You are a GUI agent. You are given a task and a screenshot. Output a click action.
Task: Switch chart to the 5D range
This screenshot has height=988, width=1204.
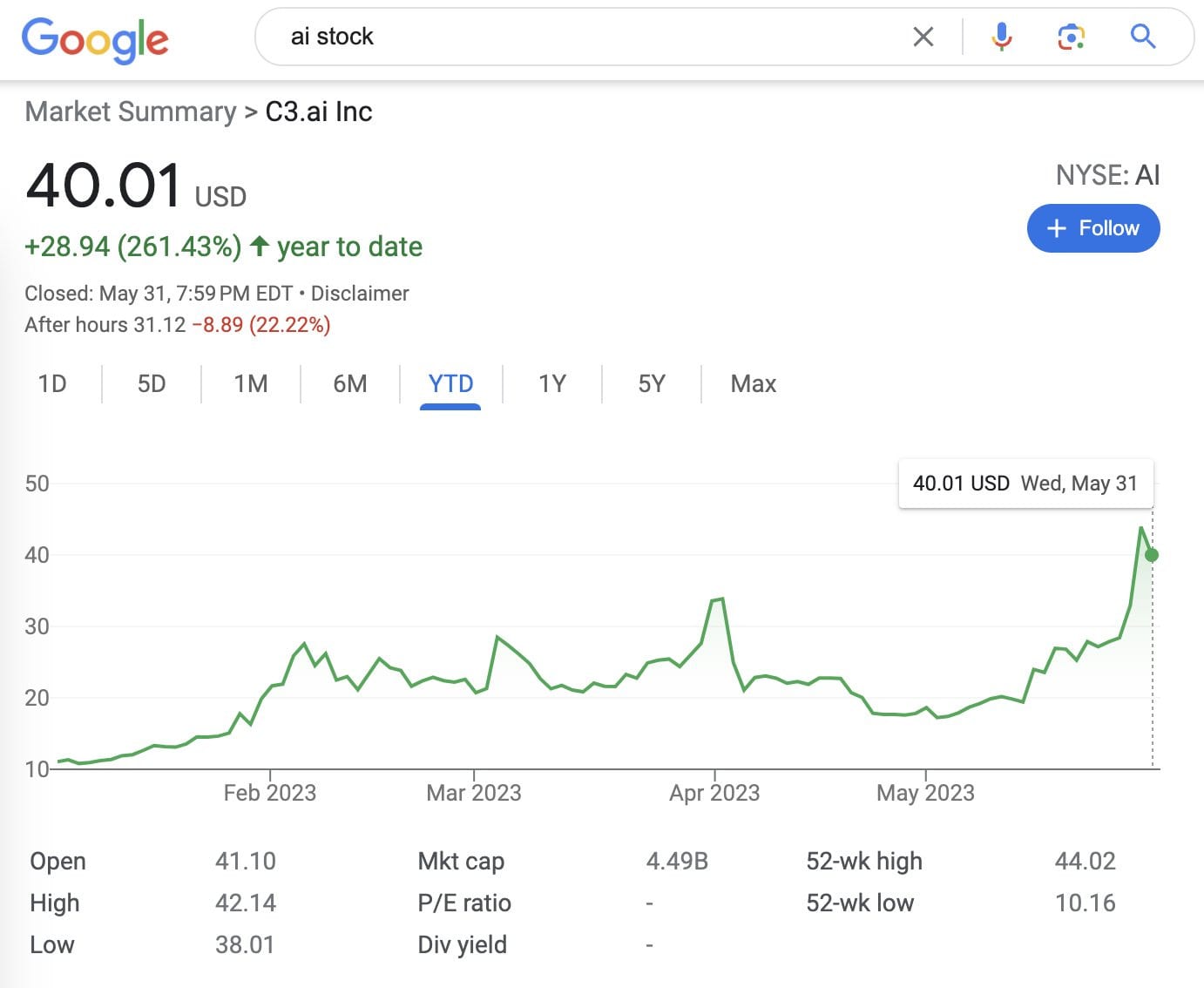click(x=152, y=384)
